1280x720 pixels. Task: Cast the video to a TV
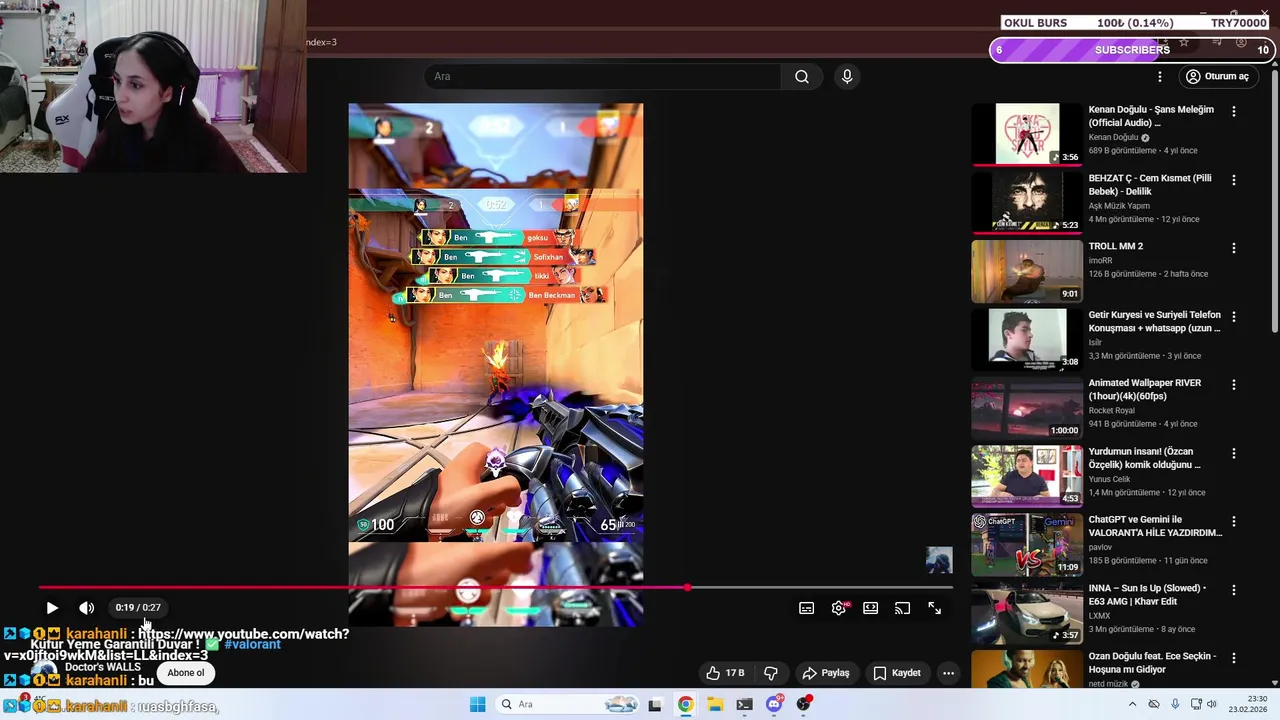coord(903,608)
